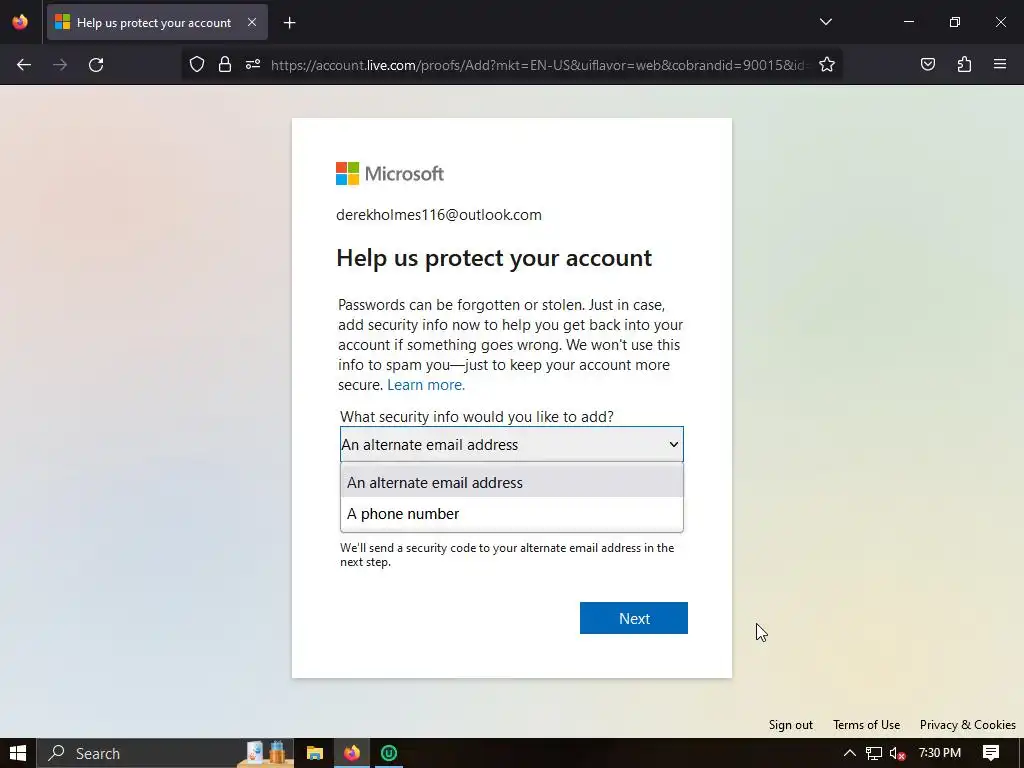Click the network status tray icon

(x=874, y=753)
